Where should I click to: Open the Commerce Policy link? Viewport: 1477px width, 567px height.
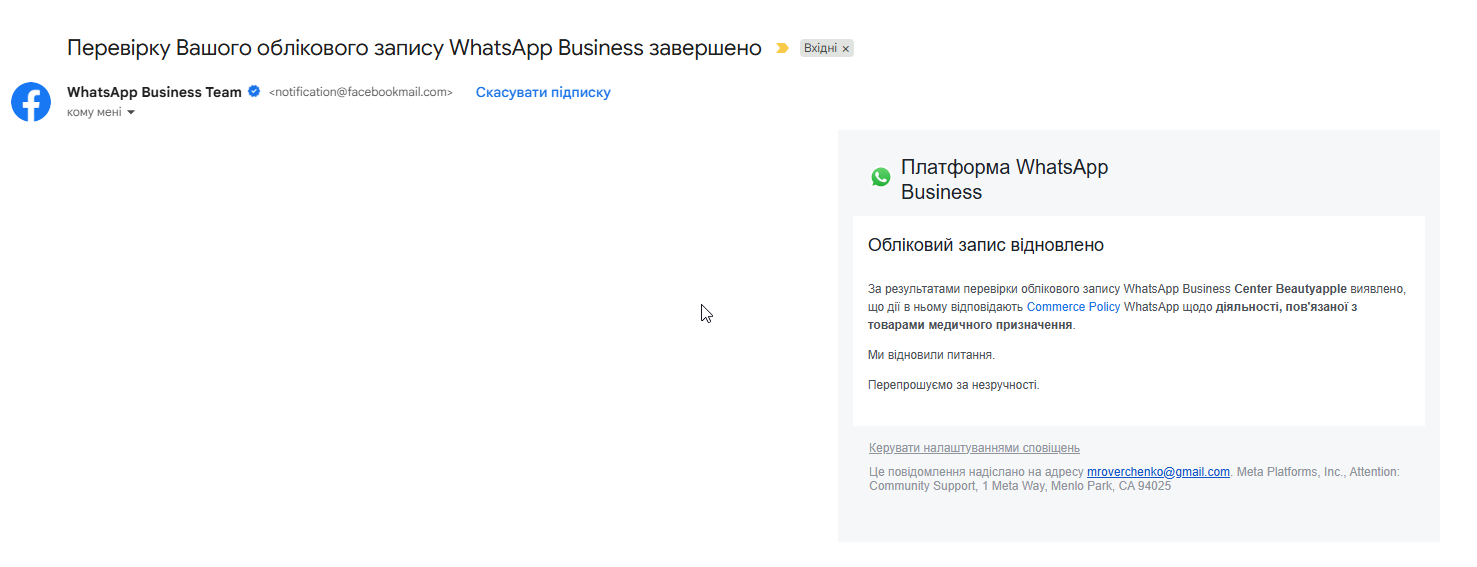[x=1073, y=307]
